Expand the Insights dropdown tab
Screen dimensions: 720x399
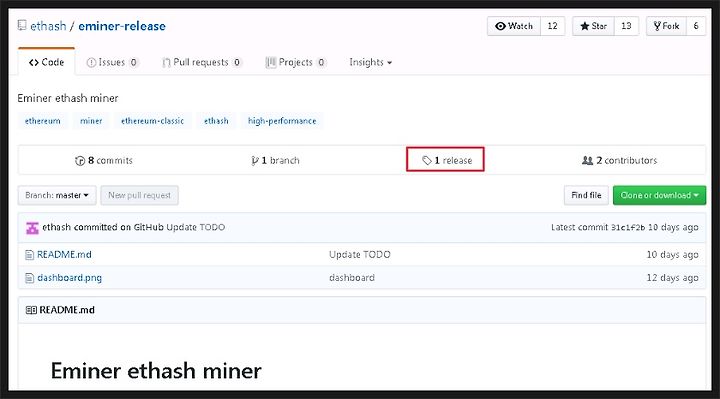coord(371,62)
